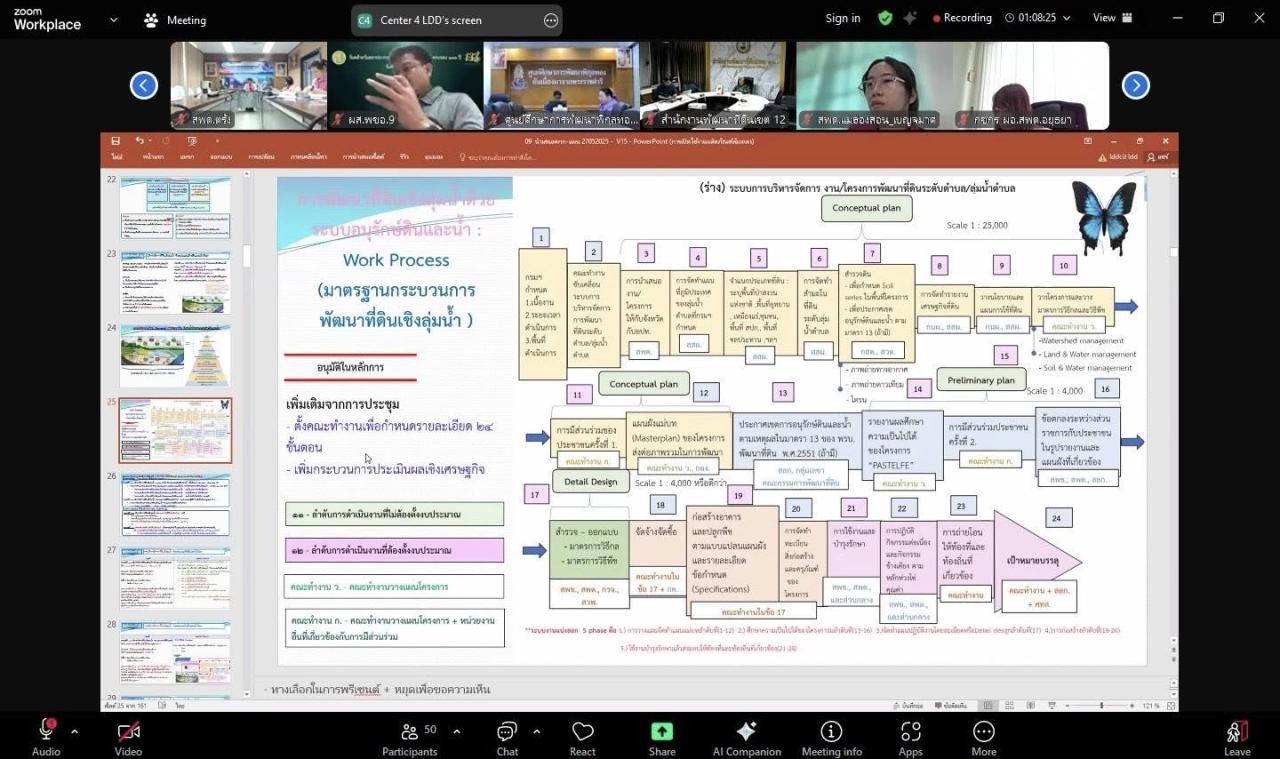Click the encryption shield icon
The image size is (1280, 759).
click(885, 18)
